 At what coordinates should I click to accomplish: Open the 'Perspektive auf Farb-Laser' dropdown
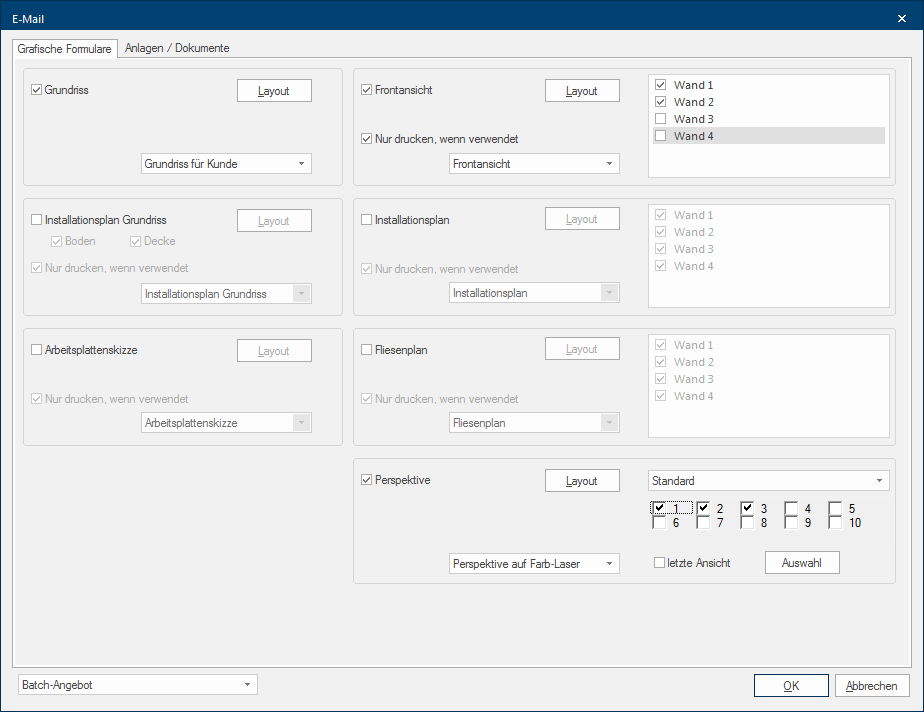point(534,563)
